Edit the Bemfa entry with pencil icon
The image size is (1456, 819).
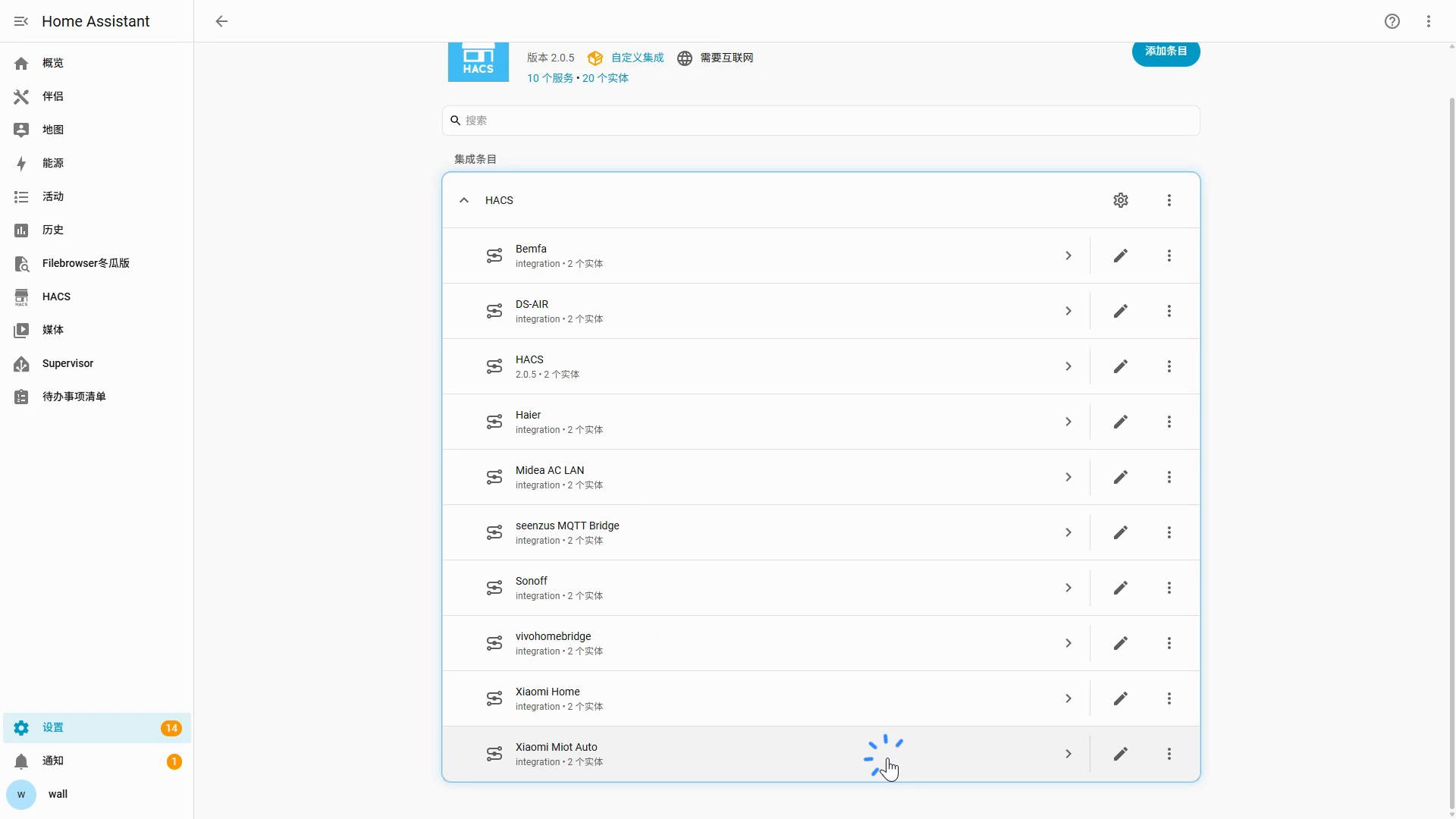pos(1121,256)
